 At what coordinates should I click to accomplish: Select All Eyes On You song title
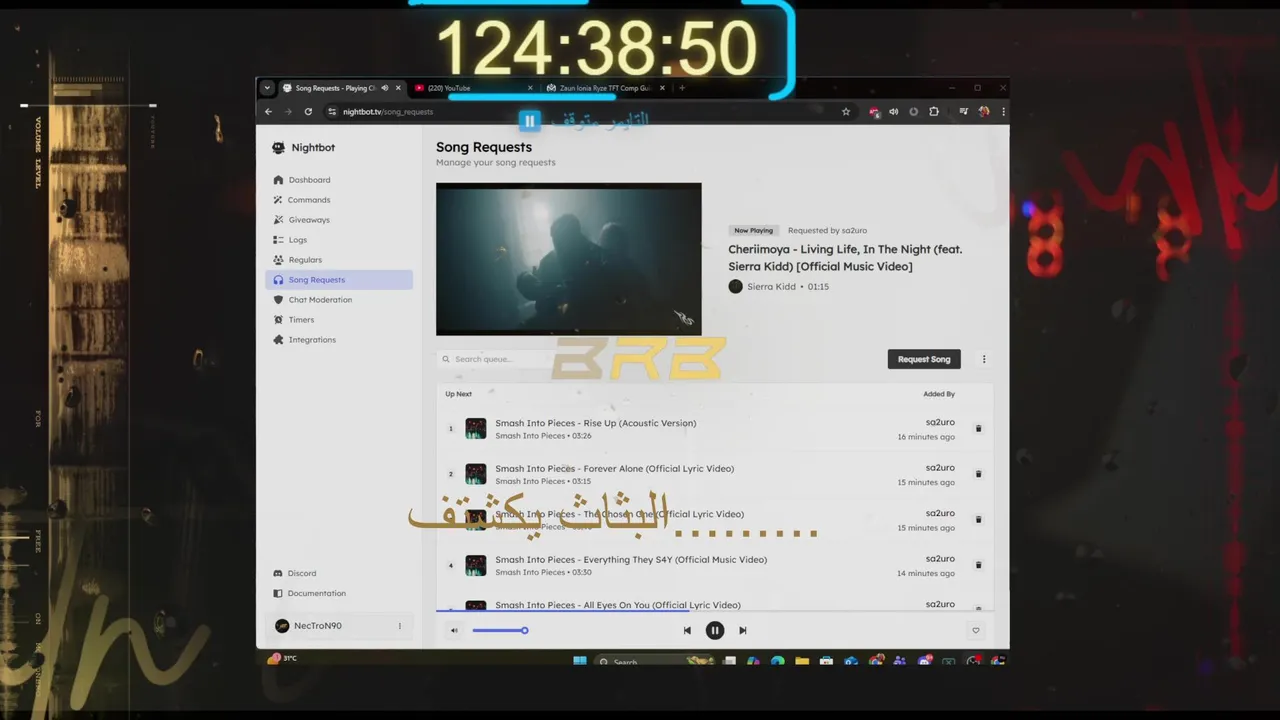618,605
